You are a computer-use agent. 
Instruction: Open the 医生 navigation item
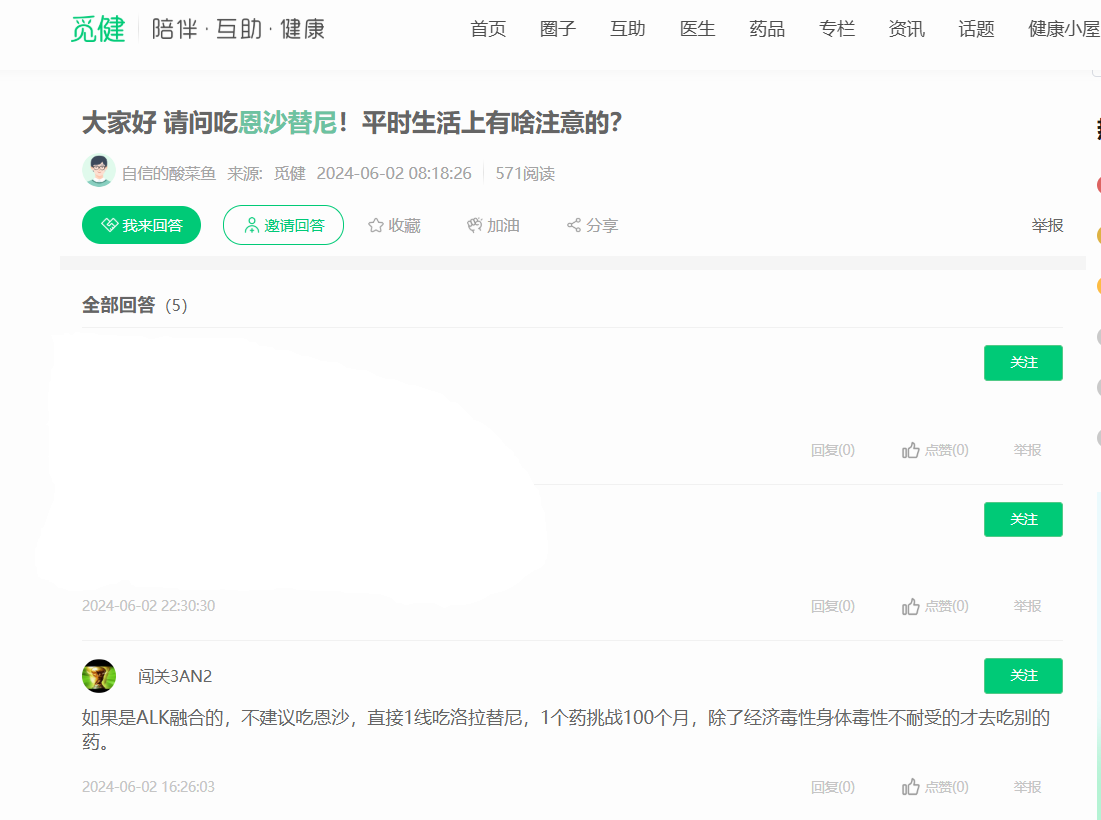pyautogui.click(x=697, y=29)
